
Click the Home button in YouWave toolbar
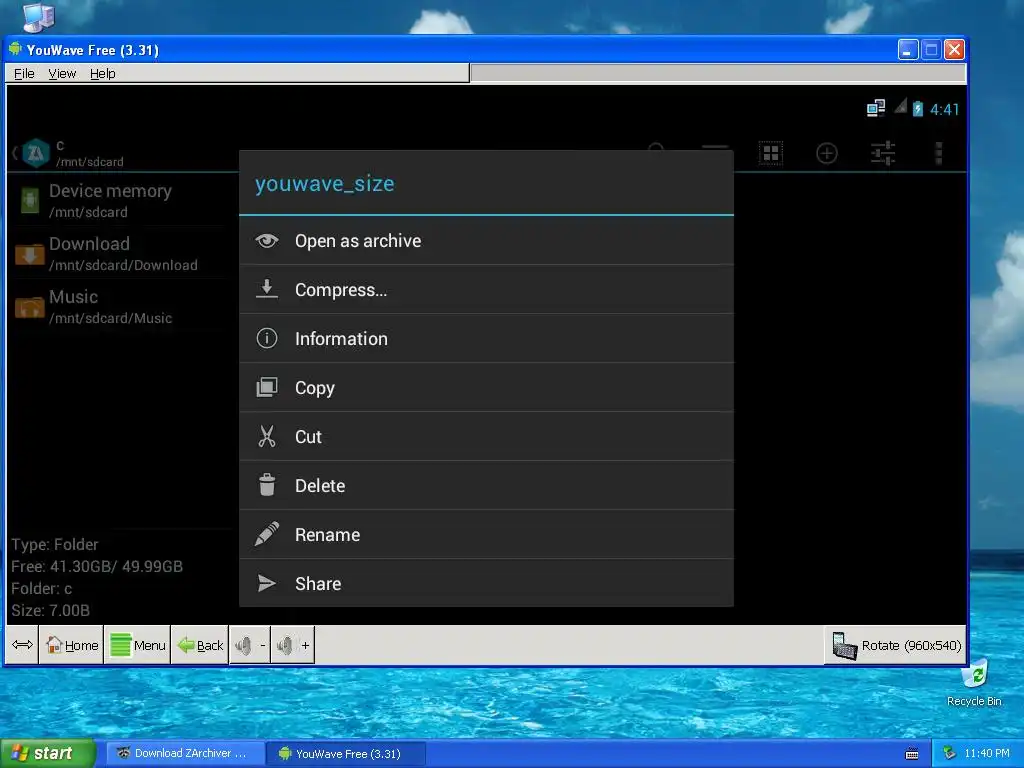coord(72,645)
